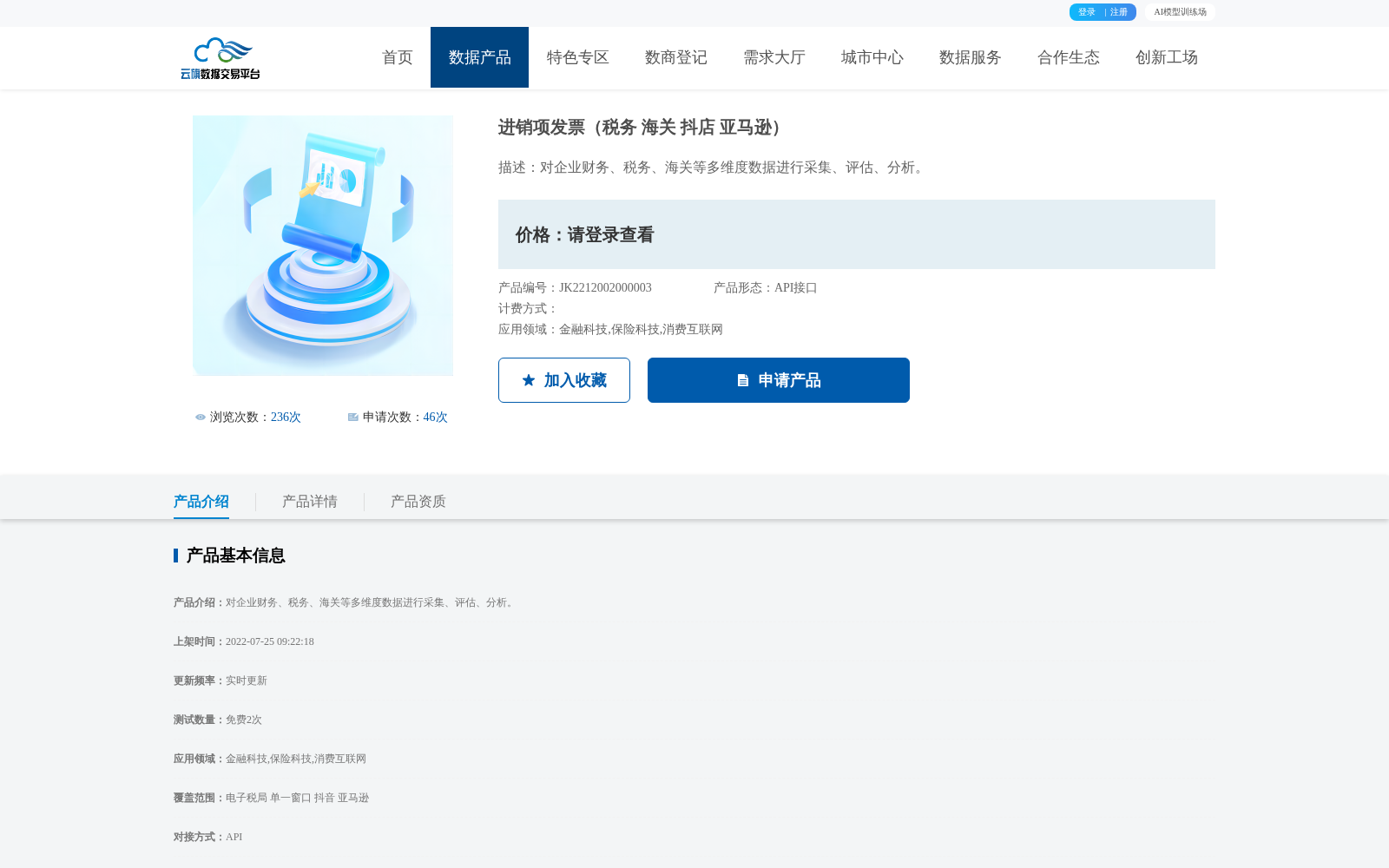Click coverage text 电子税局 单一窗口 抖音 亚马逊
The width and height of the screenshot is (1389, 868).
pos(297,798)
